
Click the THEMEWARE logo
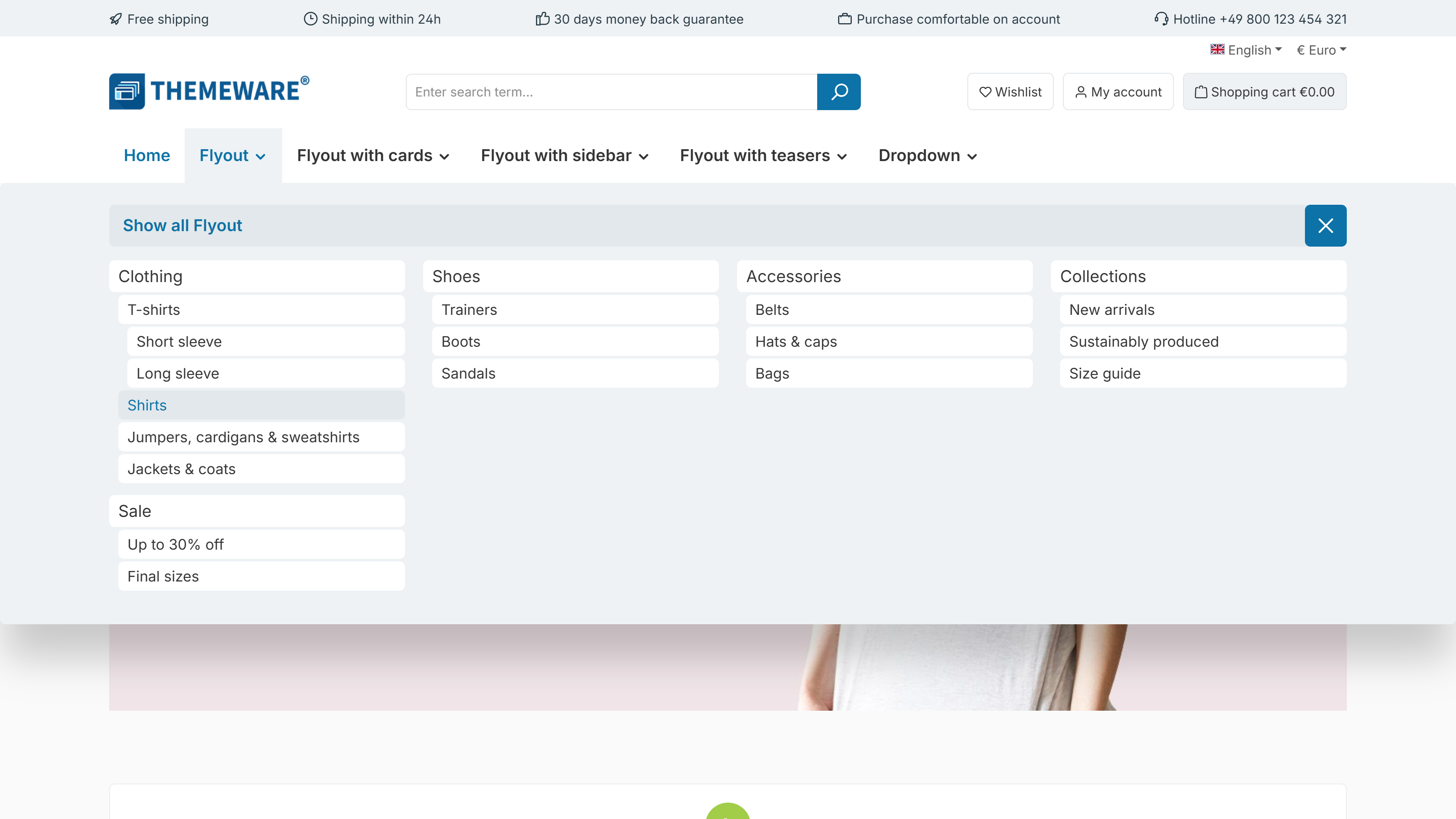pyautogui.click(x=209, y=91)
